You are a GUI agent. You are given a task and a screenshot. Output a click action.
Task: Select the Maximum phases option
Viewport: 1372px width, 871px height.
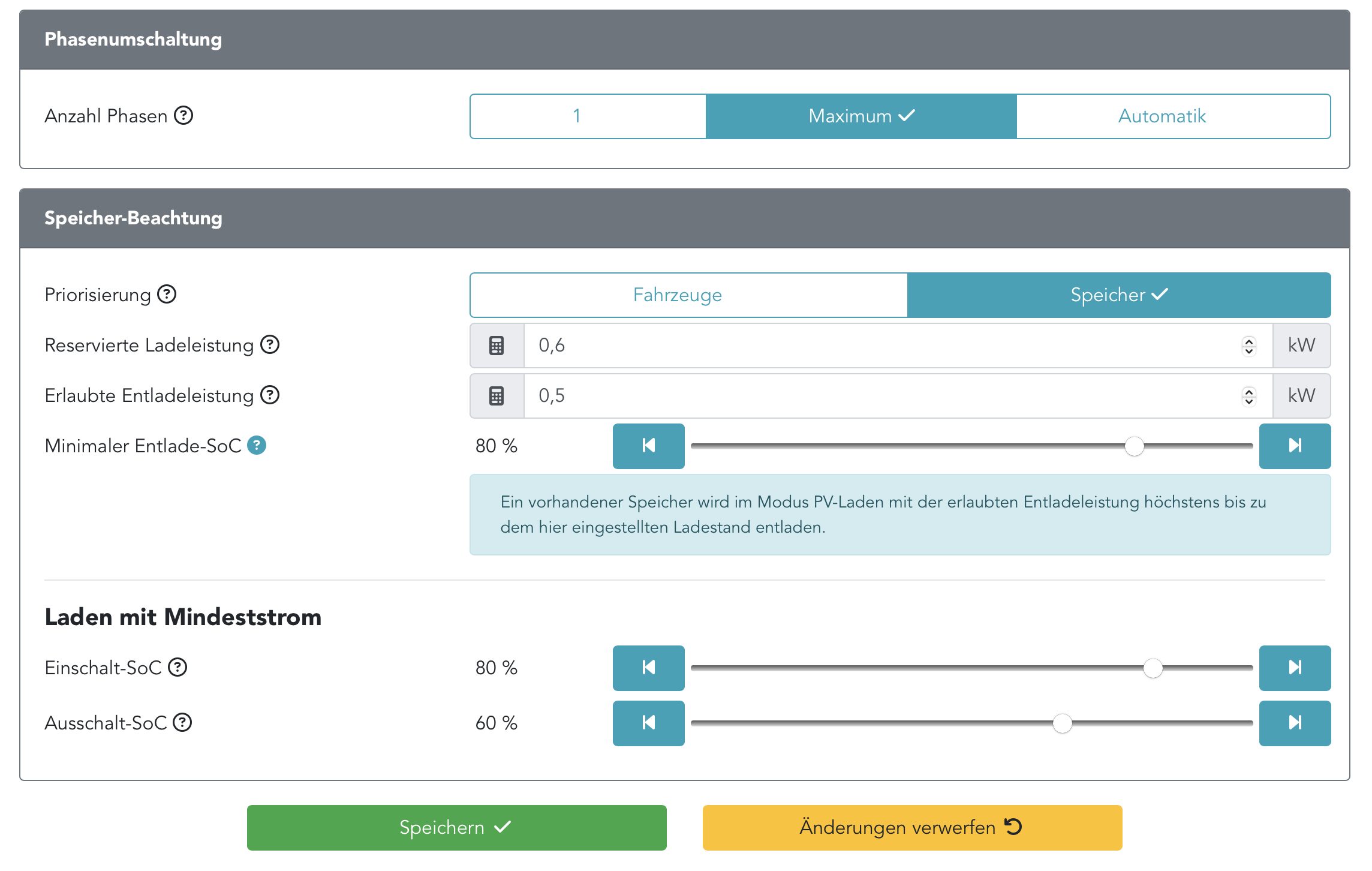coord(861,116)
